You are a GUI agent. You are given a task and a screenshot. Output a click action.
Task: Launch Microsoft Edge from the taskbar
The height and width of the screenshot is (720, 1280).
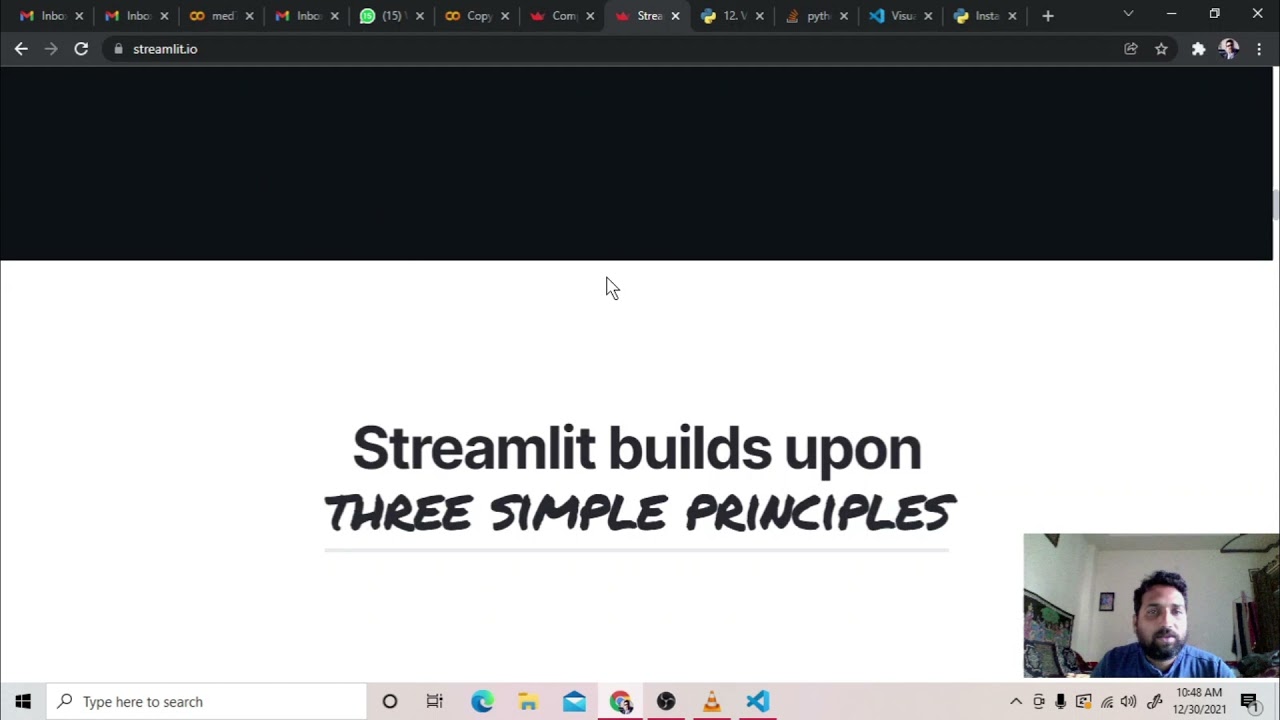tap(482, 701)
